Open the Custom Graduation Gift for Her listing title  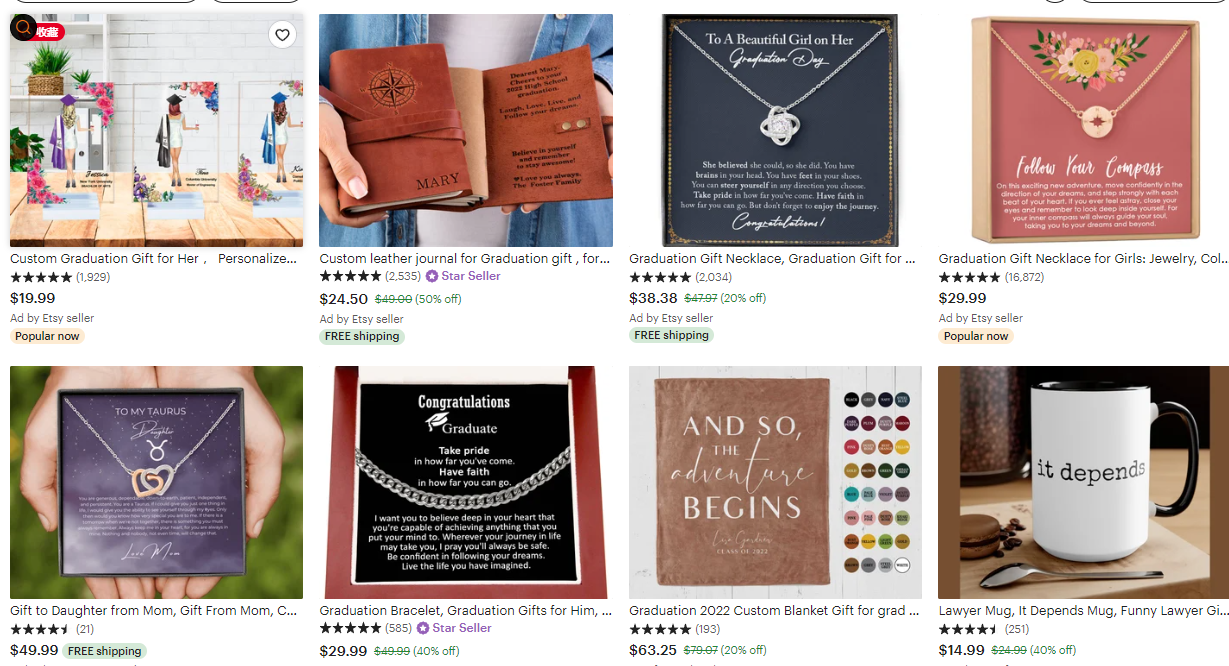pyautogui.click(x=154, y=258)
